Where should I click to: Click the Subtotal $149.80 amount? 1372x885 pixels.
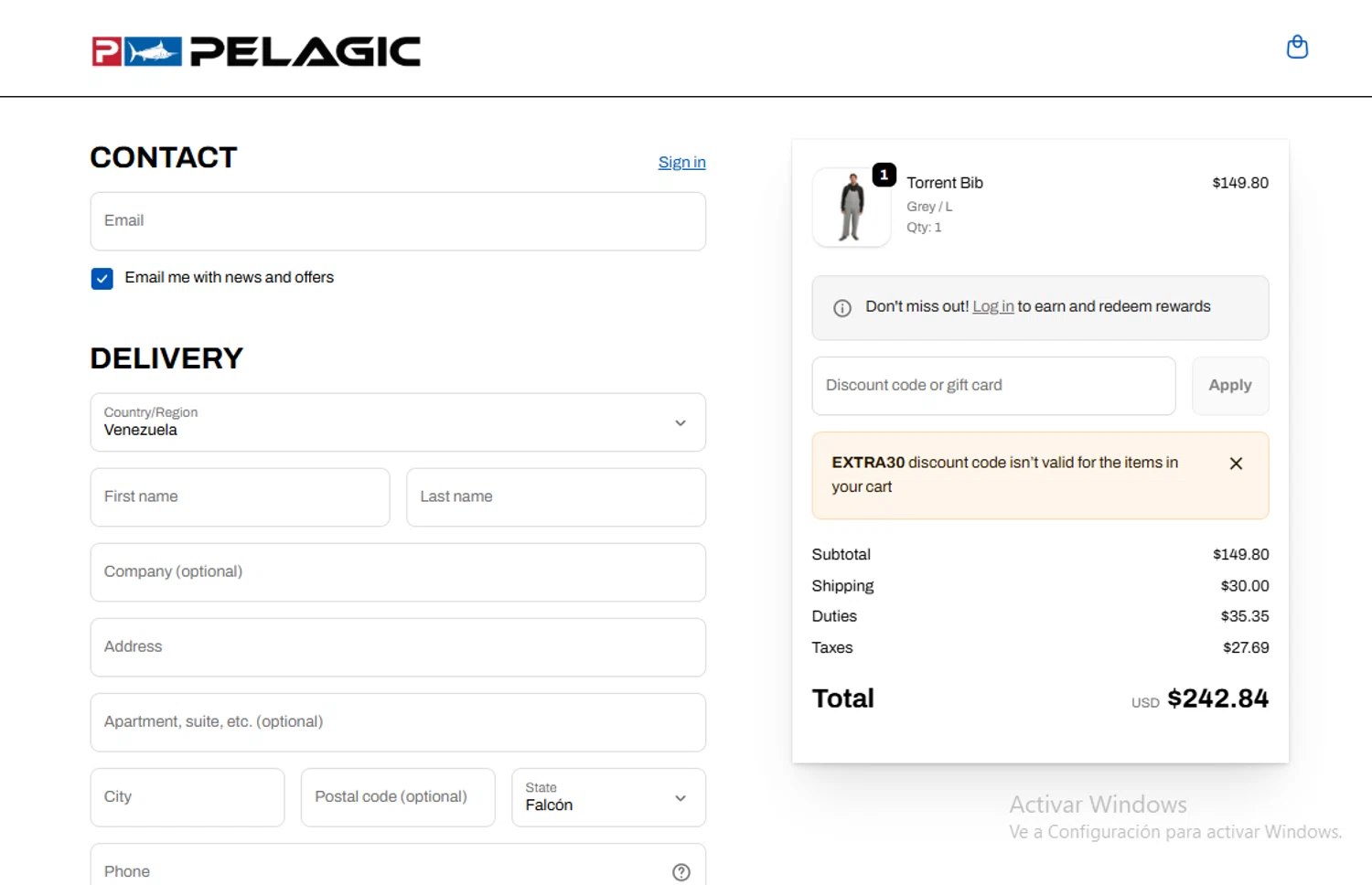tap(1241, 554)
